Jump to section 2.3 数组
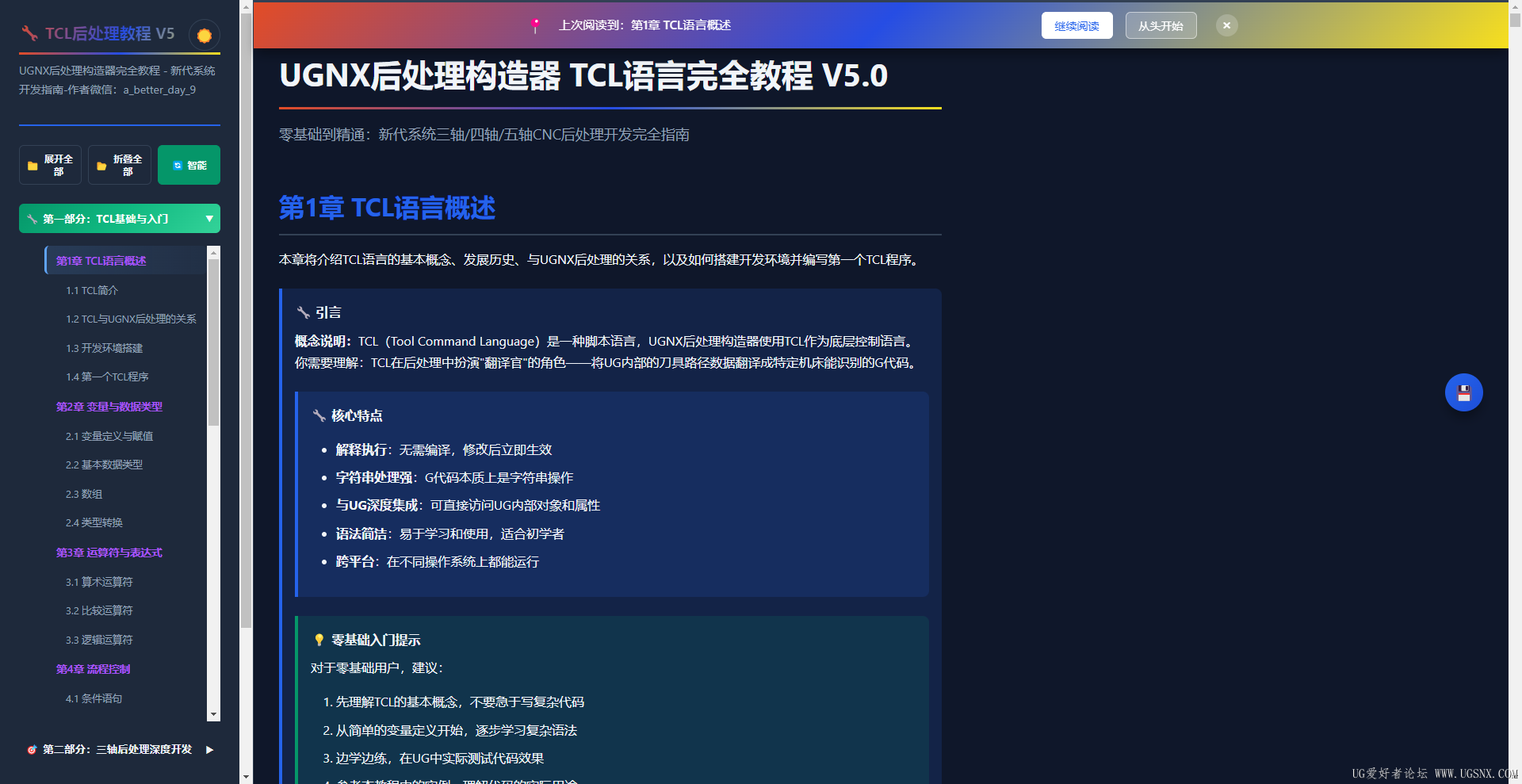Viewport: 1522px width, 784px height. [84, 494]
